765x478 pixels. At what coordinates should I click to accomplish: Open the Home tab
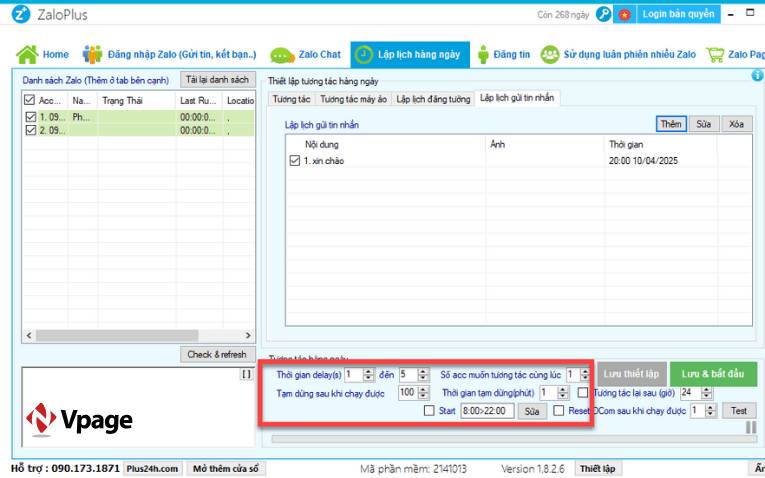coord(42,54)
